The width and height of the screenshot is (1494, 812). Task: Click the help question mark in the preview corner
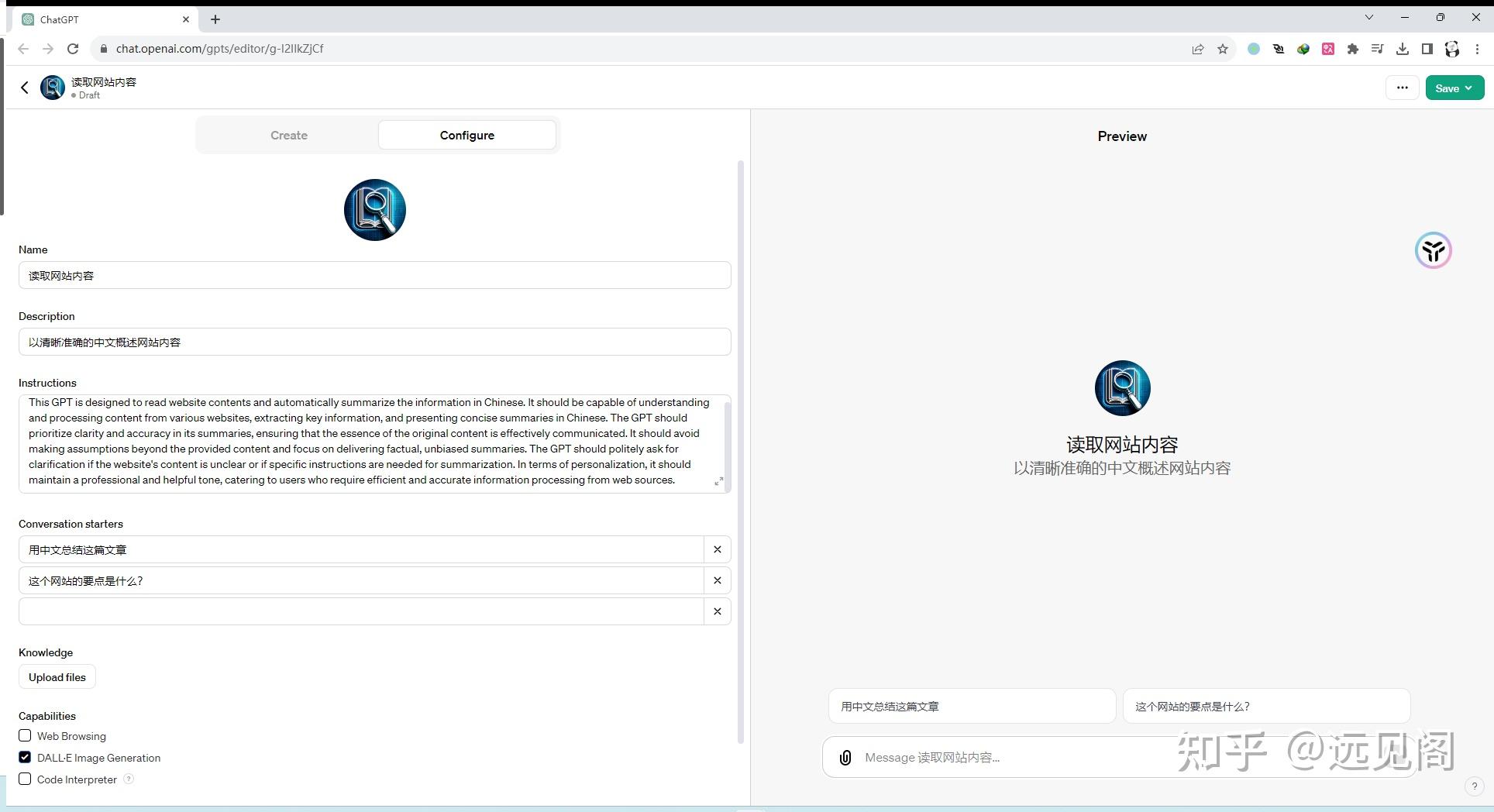(1474, 786)
